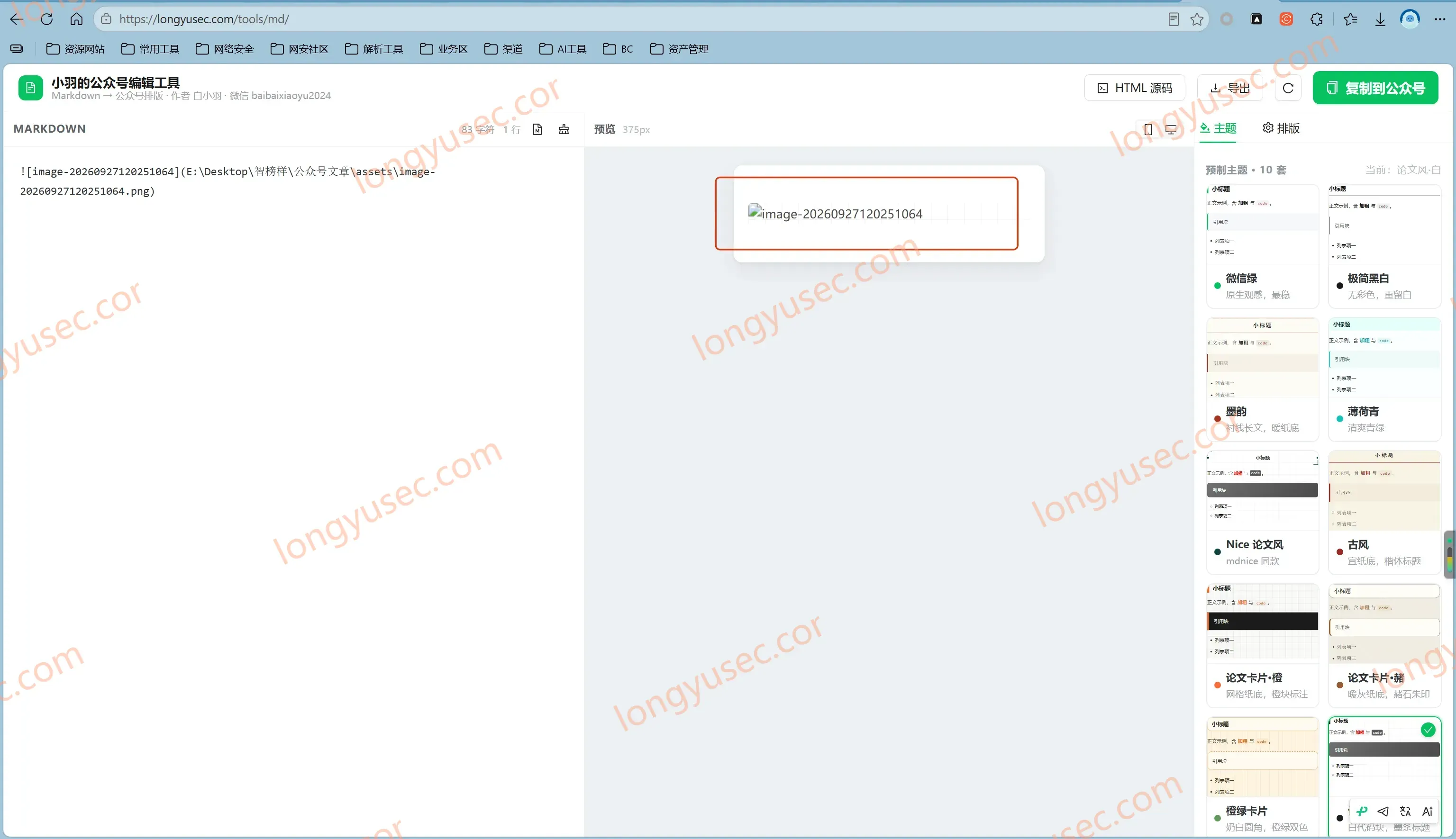Click the orange C extension icon
The image size is (1456, 839).
(1286, 19)
